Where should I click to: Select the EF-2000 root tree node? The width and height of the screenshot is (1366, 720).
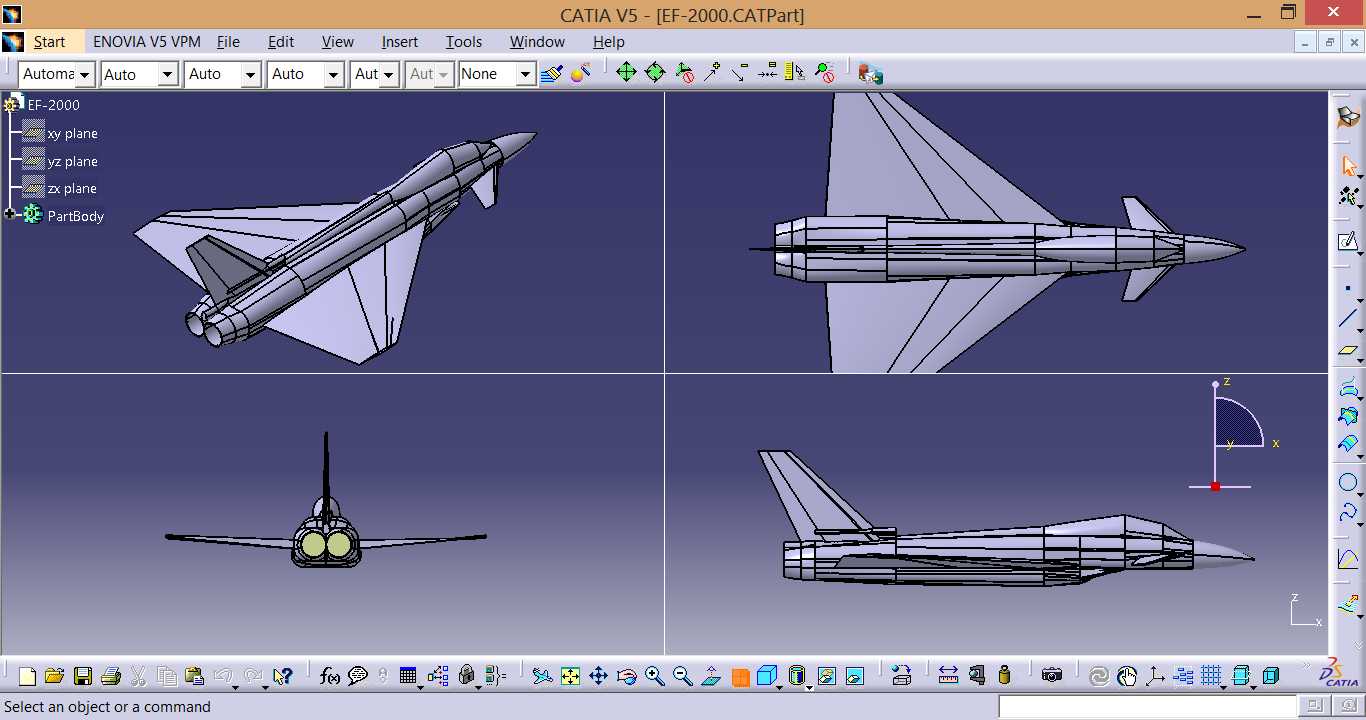click(x=54, y=105)
